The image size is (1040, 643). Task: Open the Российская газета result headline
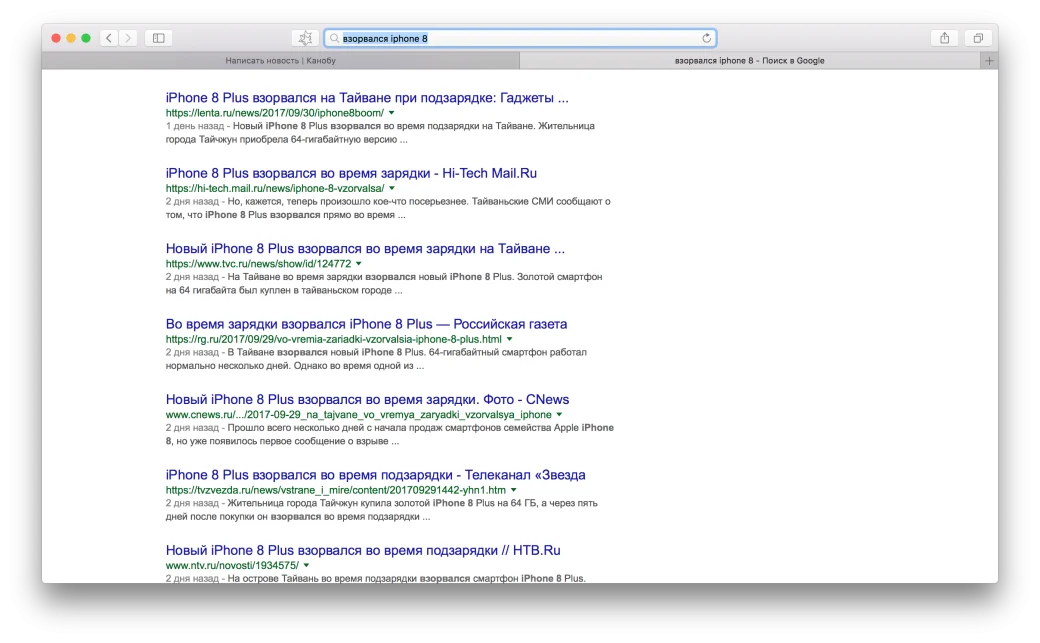366,324
